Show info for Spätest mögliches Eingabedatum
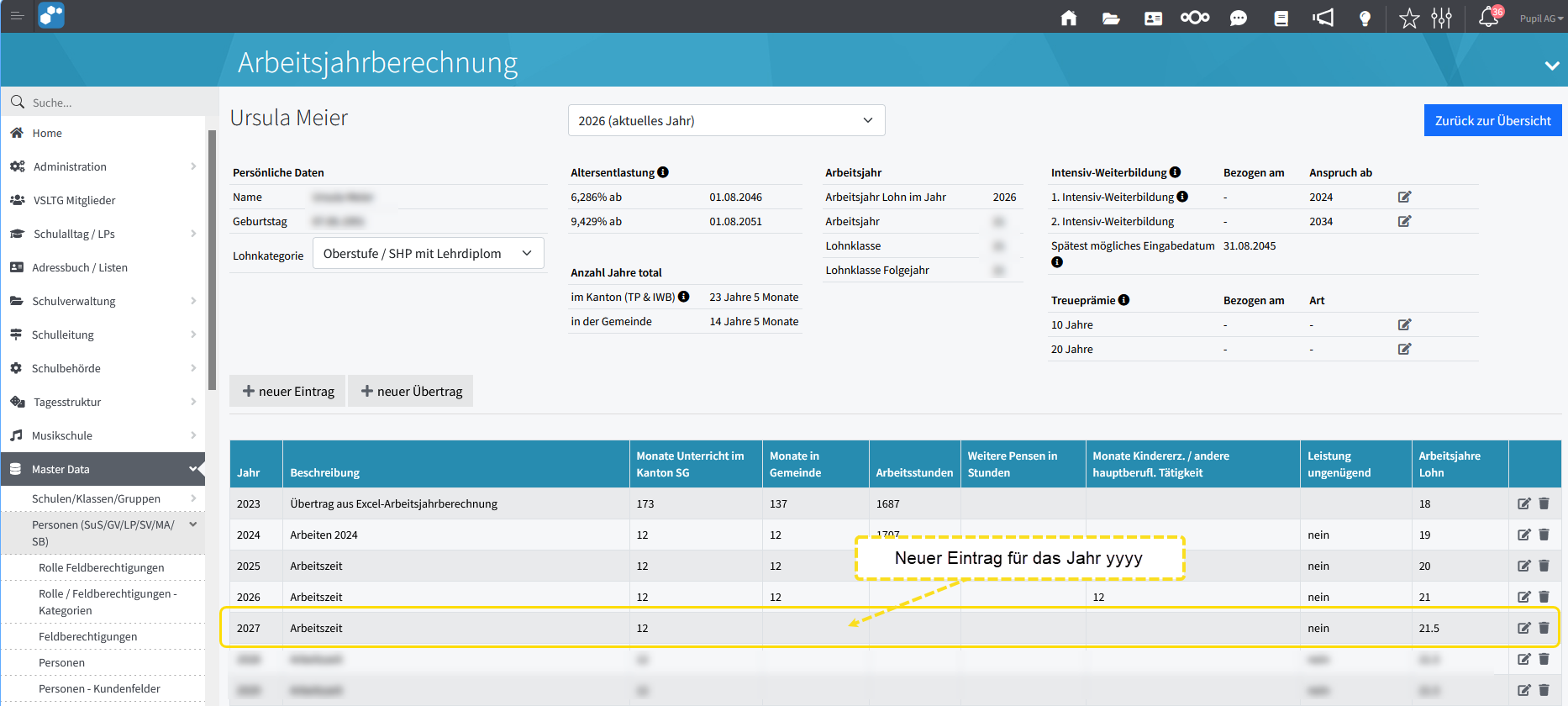Viewport: 1568px width, 706px height. coord(1057,262)
